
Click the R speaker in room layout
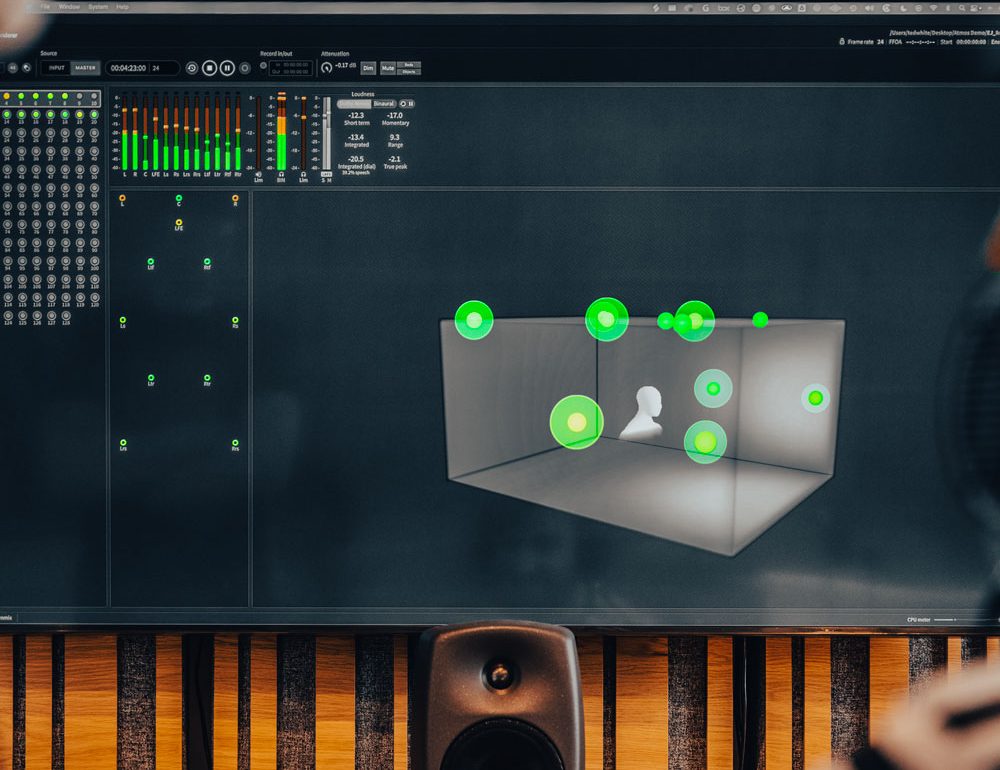235,198
